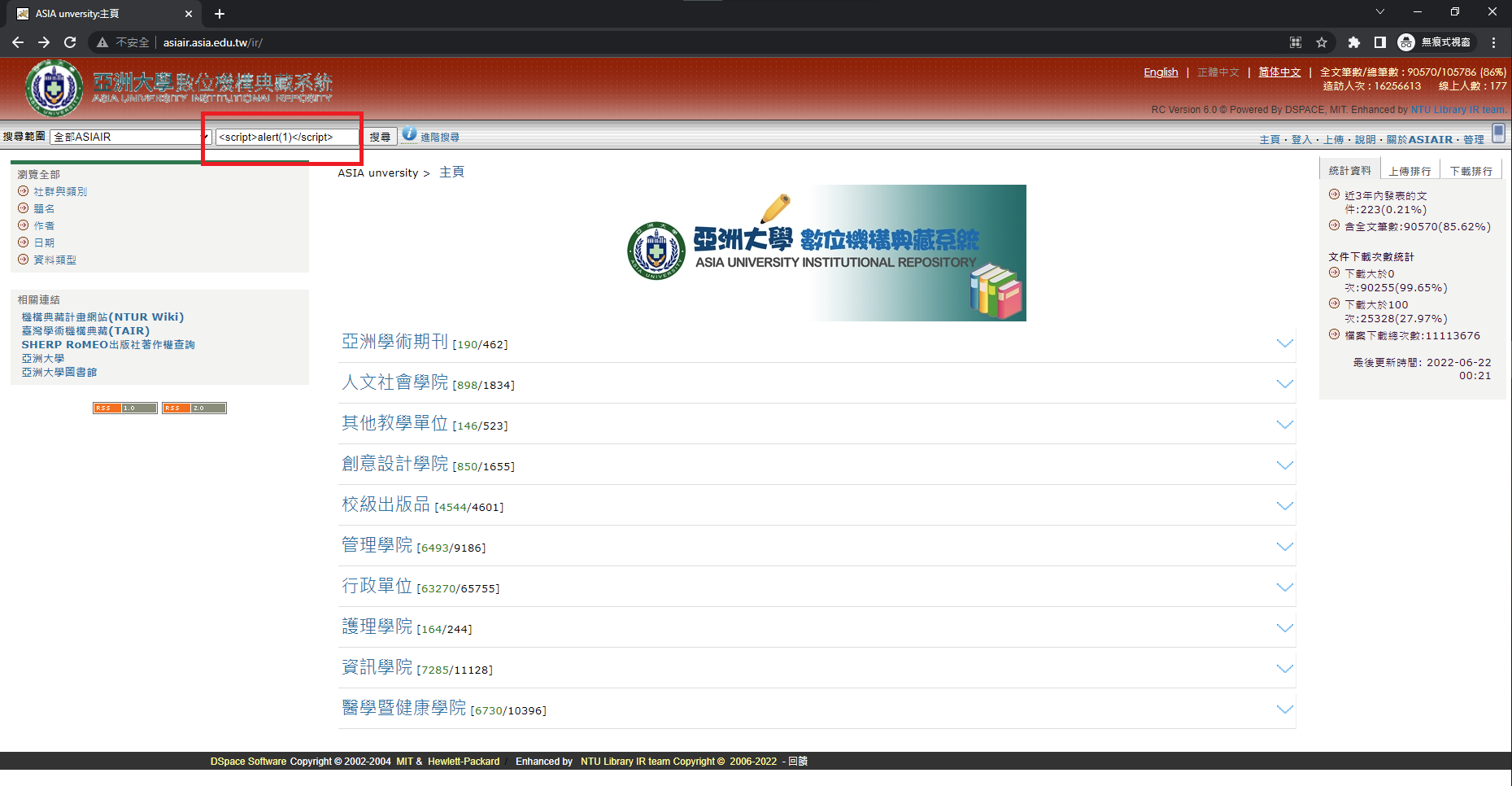Viewport: 1512px width, 786px height.
Task: Click 主頁 breadcrumb link
Action: point(451,172)
